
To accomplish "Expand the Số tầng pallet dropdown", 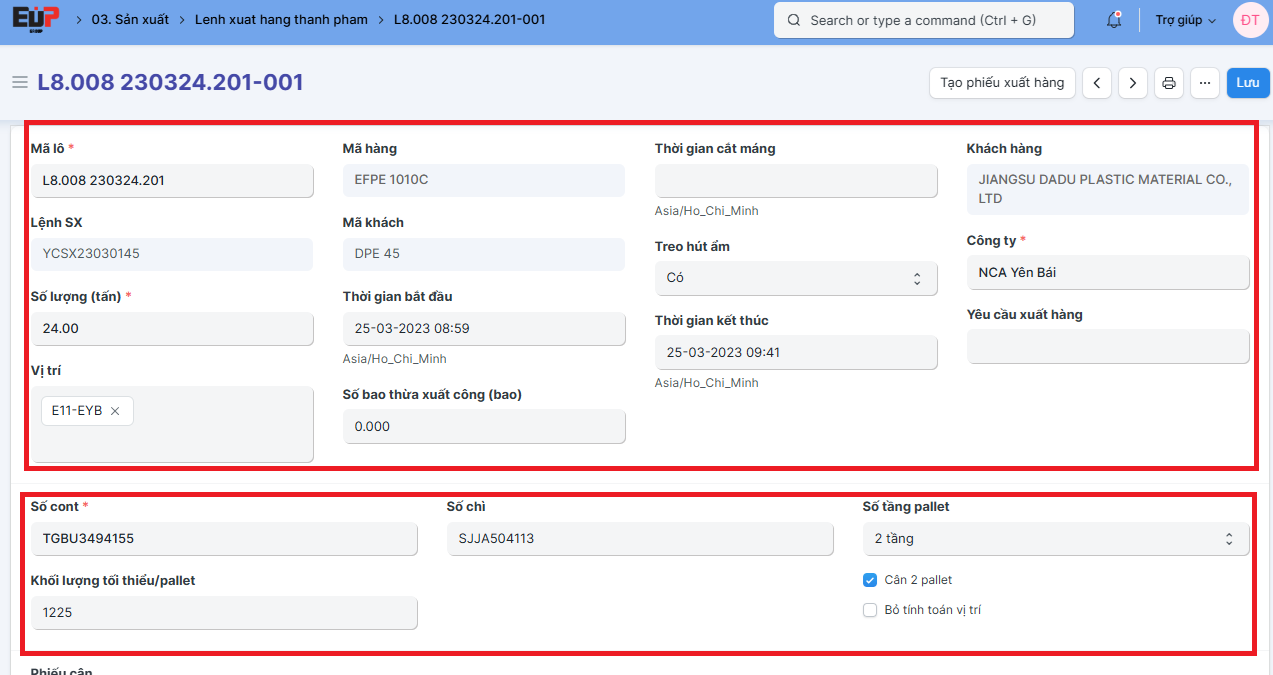I will coord(1055,539).
